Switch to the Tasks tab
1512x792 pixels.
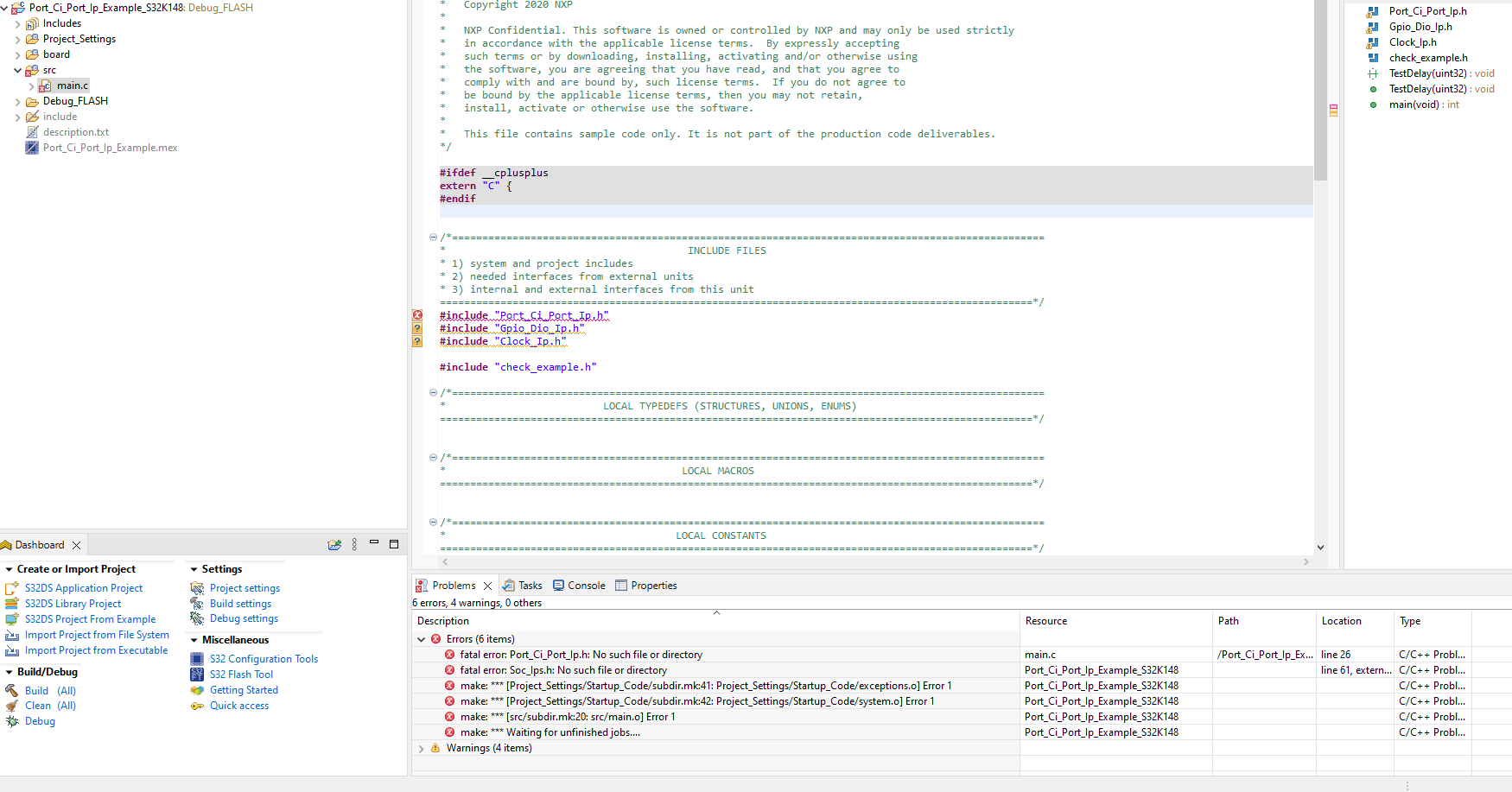tap(523, 586)
